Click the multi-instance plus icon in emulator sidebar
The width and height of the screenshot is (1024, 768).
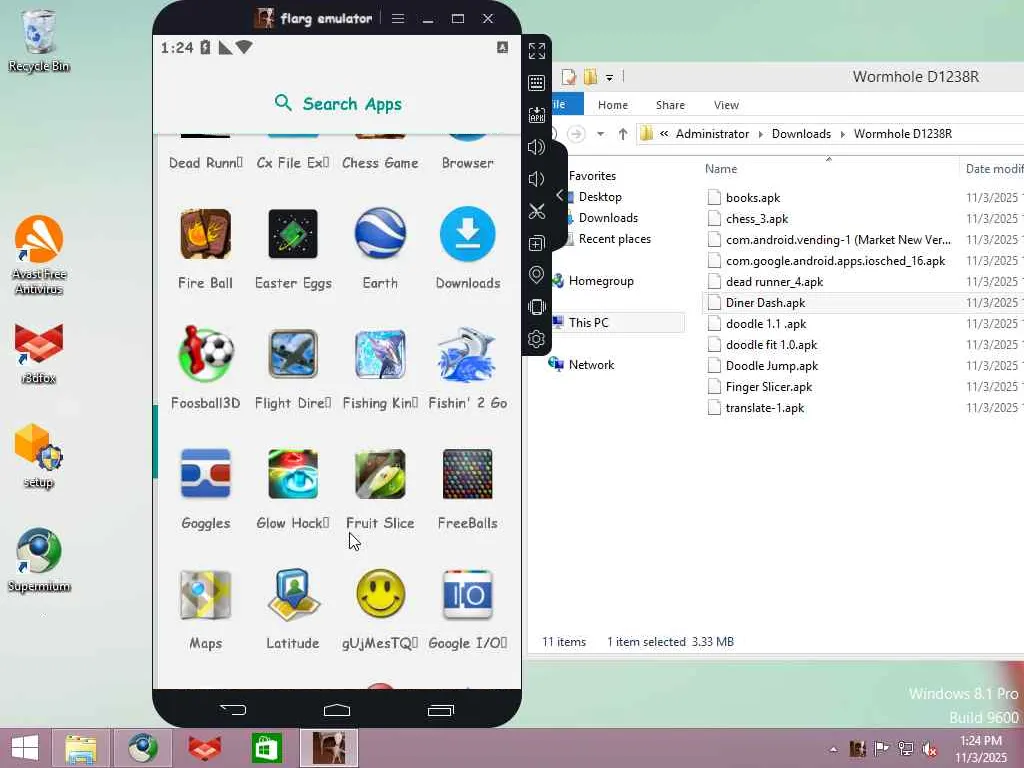pyautogui.click(x=537, y=243)
